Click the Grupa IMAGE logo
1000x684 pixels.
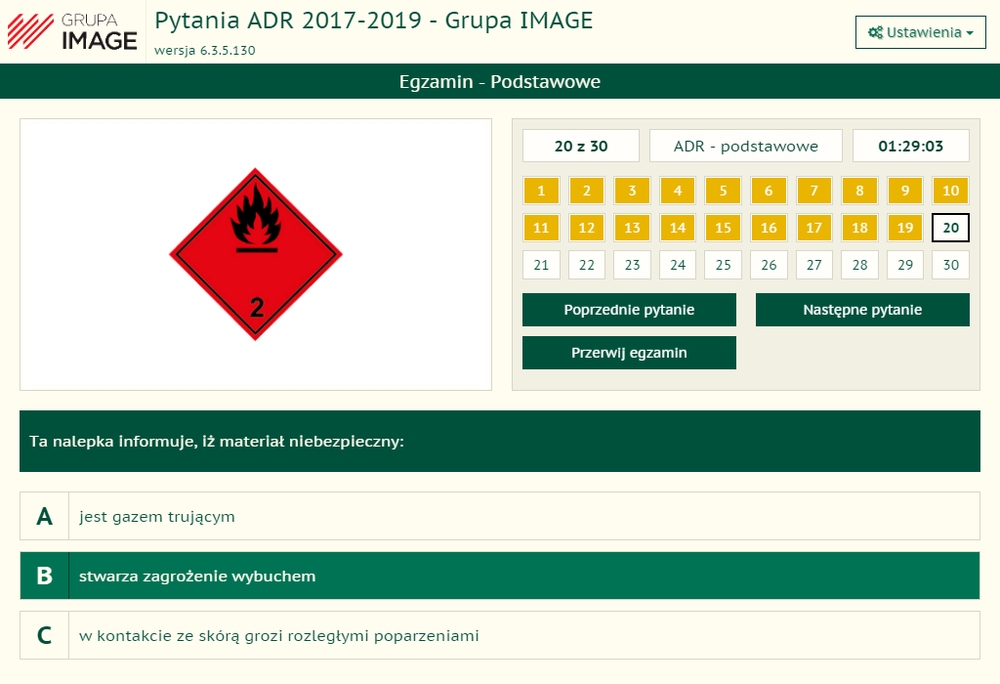pyautogui.click(x=72, y=31)
